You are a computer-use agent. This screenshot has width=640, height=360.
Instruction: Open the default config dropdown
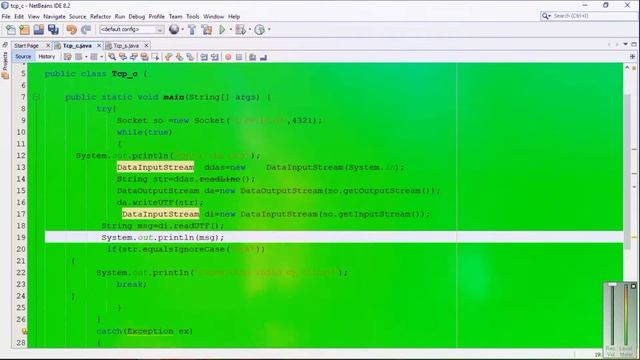[131, 29]
